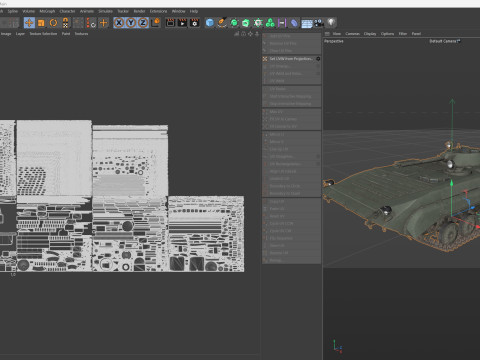
Task: Open viewport Filter menu
Action: [x=403, y=34]
